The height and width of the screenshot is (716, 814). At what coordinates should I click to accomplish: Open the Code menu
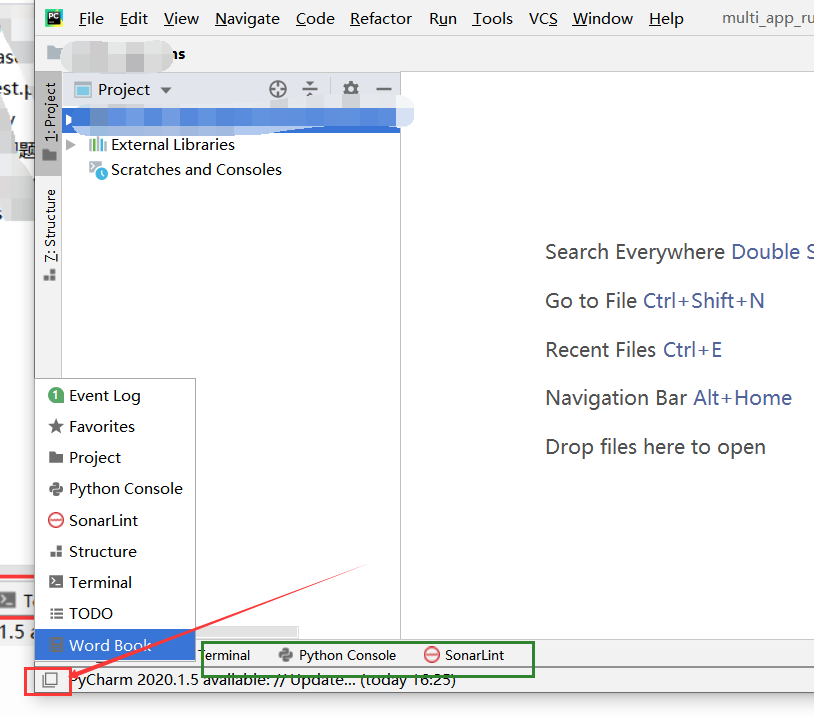315,19
